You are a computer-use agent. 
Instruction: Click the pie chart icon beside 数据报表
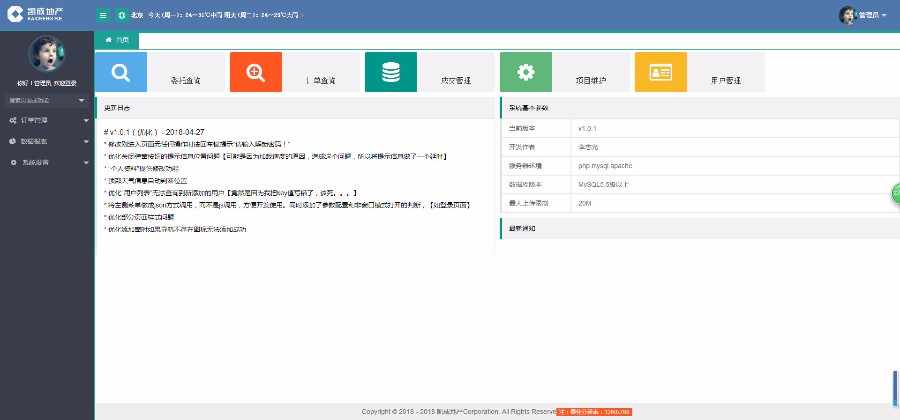13,141
